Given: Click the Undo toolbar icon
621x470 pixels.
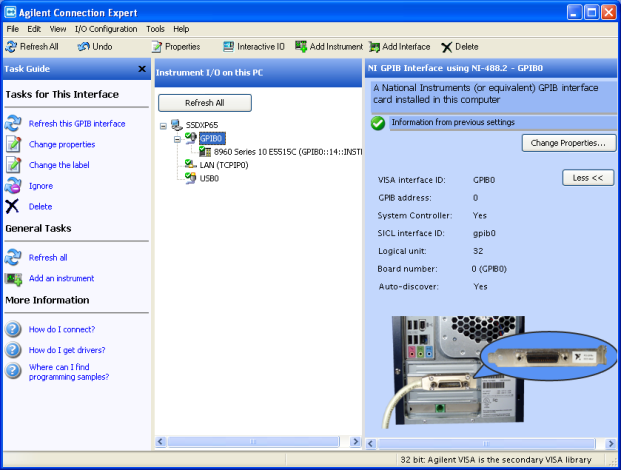Looking at the screenshot, I should point(84,47).
